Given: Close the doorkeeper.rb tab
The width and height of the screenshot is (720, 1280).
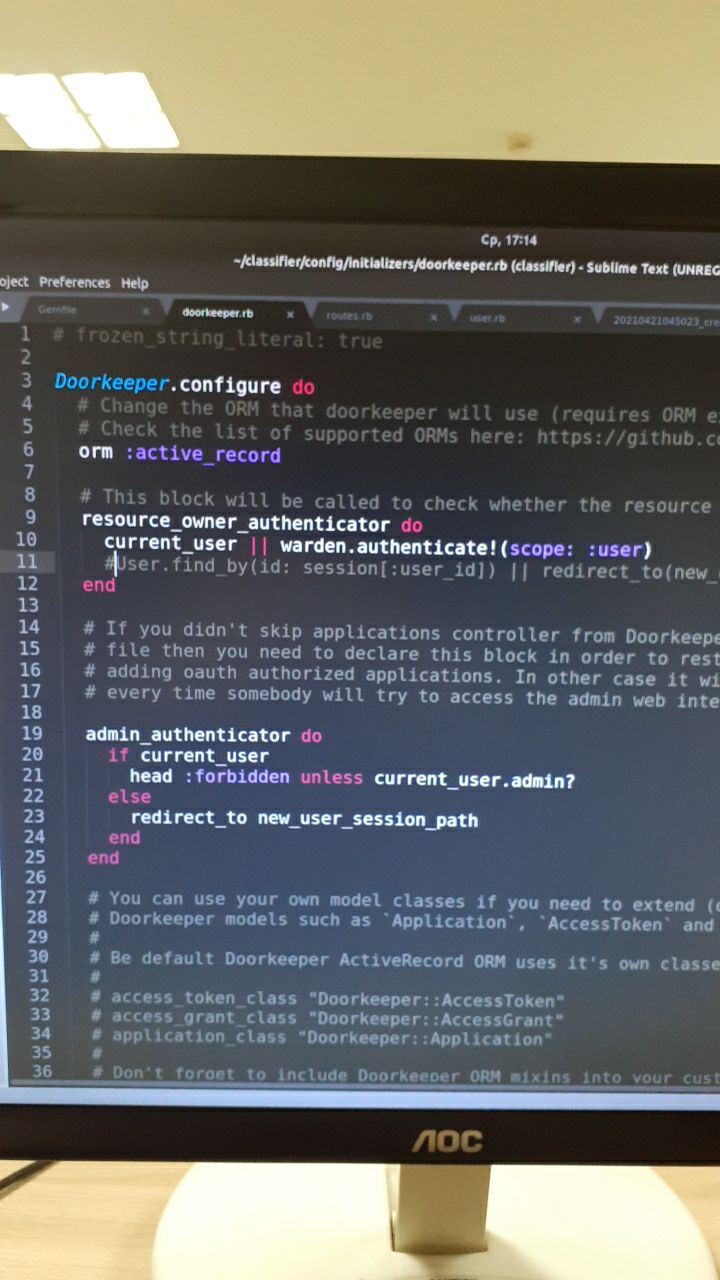Looking at the screenshot, I should (290, 314).
